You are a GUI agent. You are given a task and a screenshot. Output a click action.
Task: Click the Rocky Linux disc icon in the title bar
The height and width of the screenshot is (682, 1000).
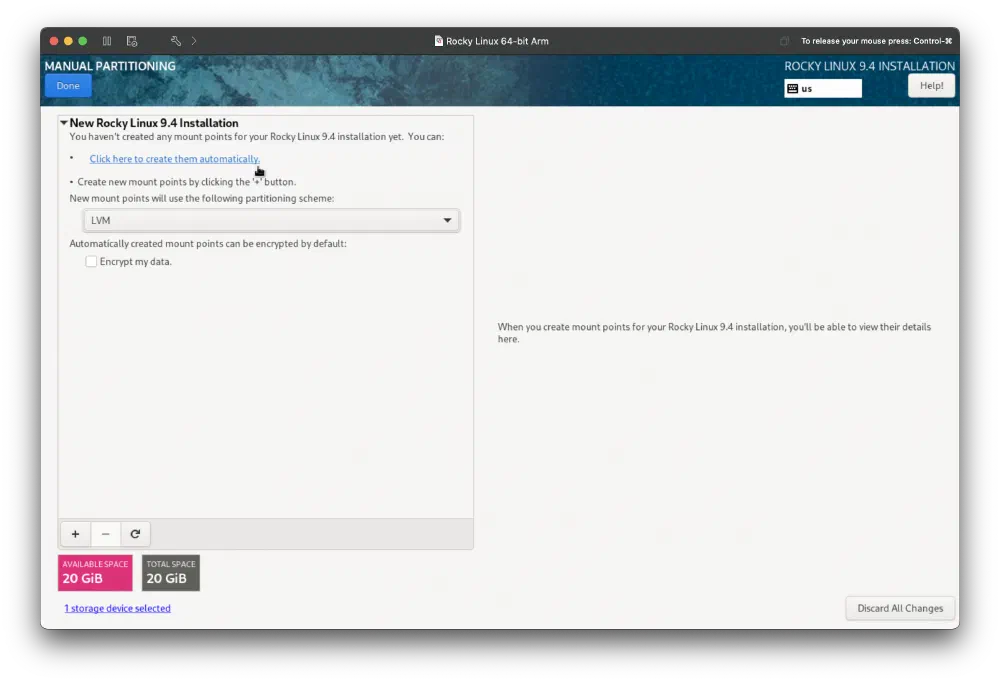pos(437,41)
